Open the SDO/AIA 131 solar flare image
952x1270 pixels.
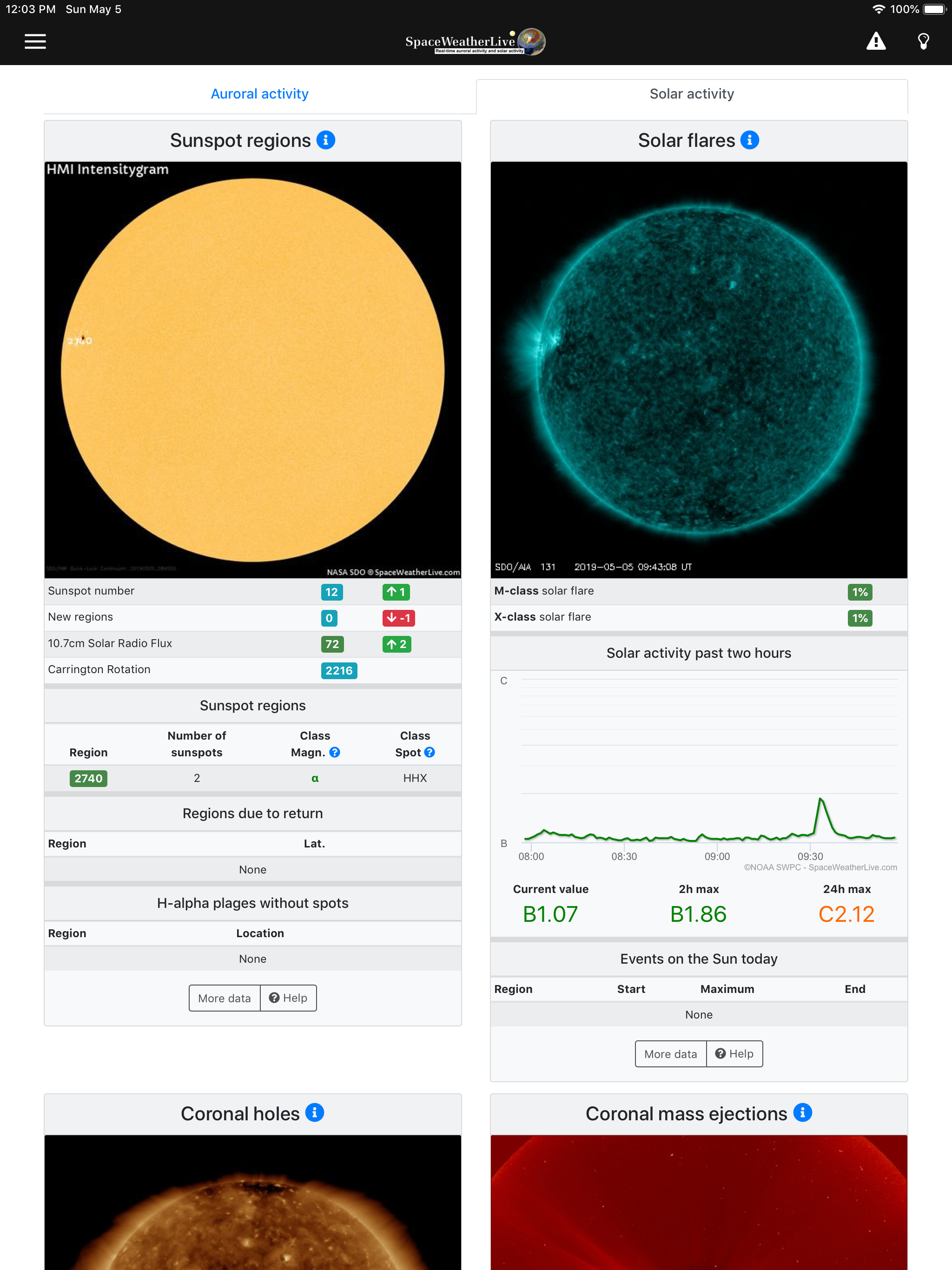pyautogui.click(x=699, y=370)
